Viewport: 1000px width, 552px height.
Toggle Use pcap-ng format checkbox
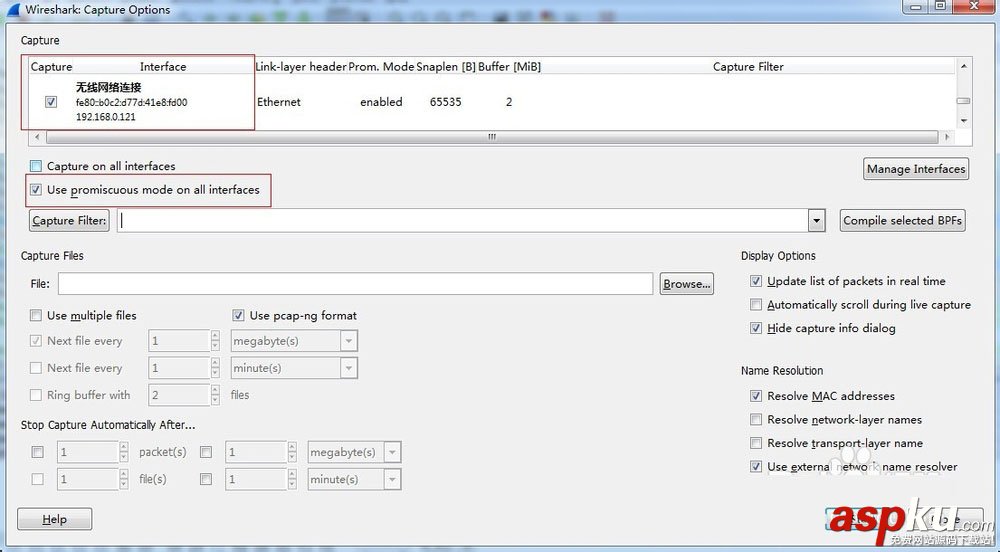[x=239, y=316]
